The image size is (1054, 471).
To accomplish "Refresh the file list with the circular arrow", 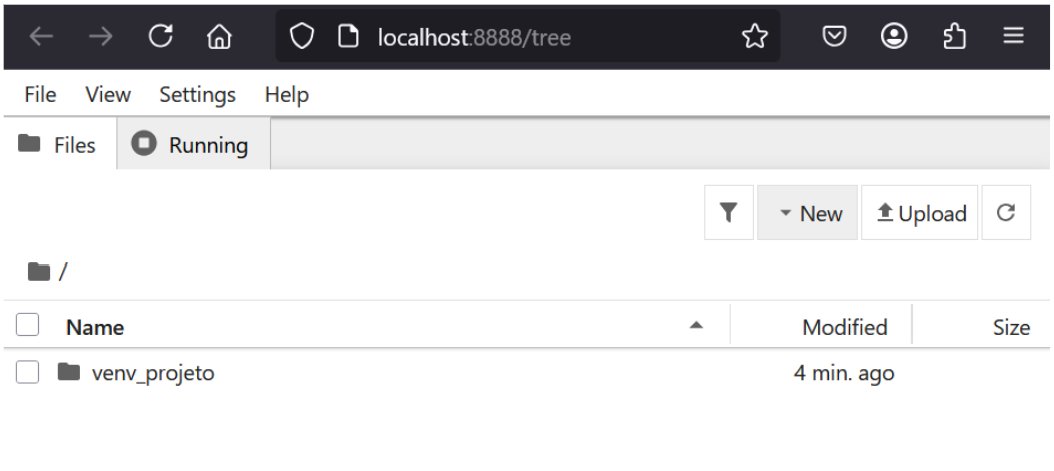I will (x=1006, y=213).
